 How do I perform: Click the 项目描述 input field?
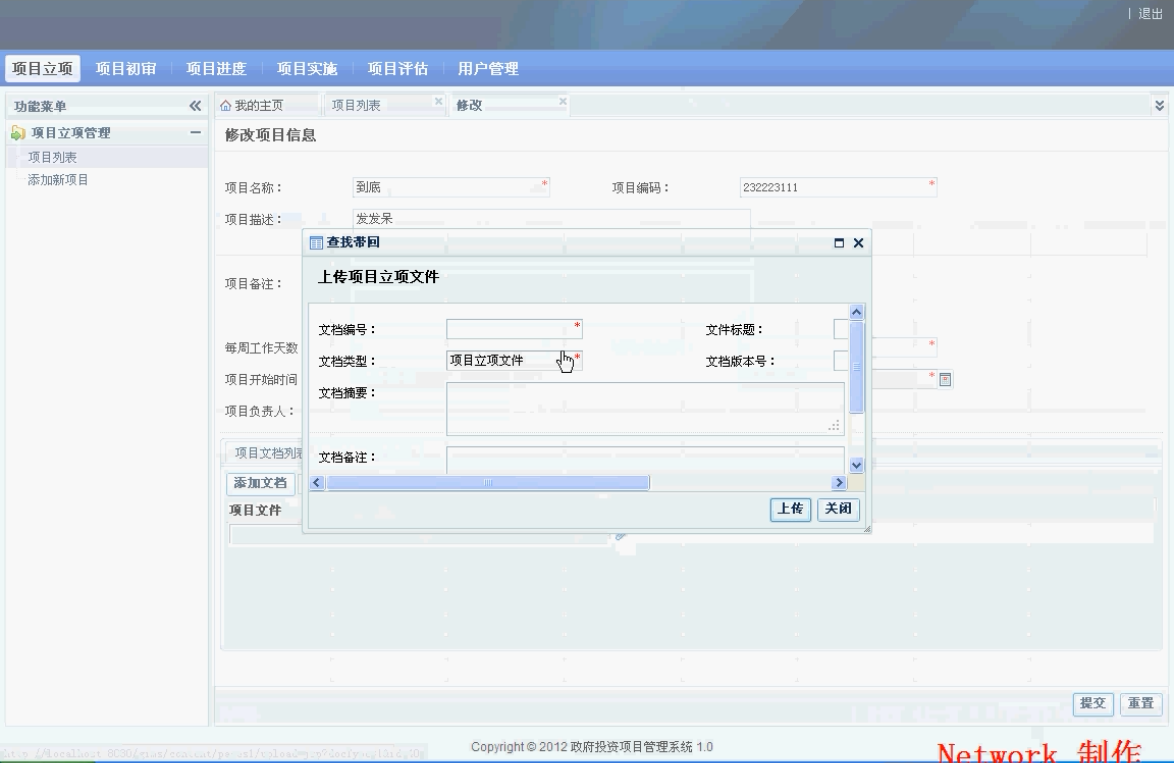[551, 219]
